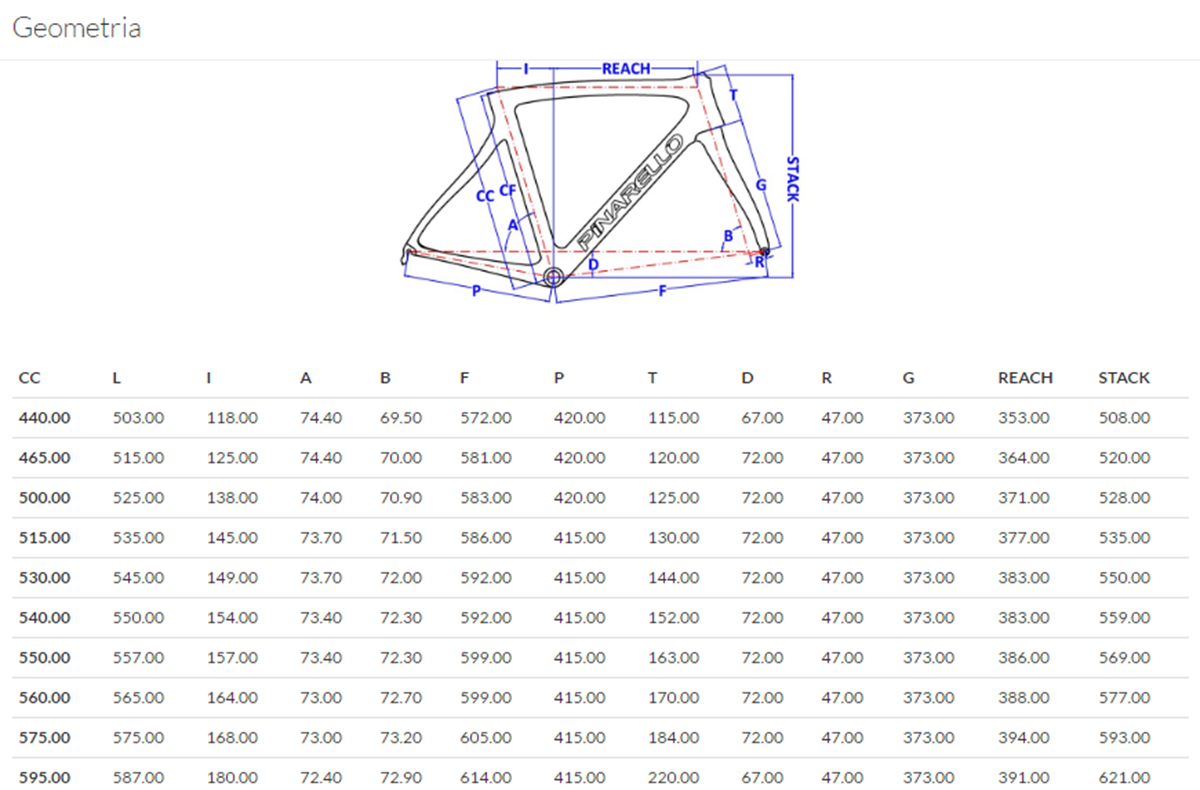Click REACH value 364.00 in the 465.00 row
This screenshot has width=1200, height=790.
point(1024,458)
